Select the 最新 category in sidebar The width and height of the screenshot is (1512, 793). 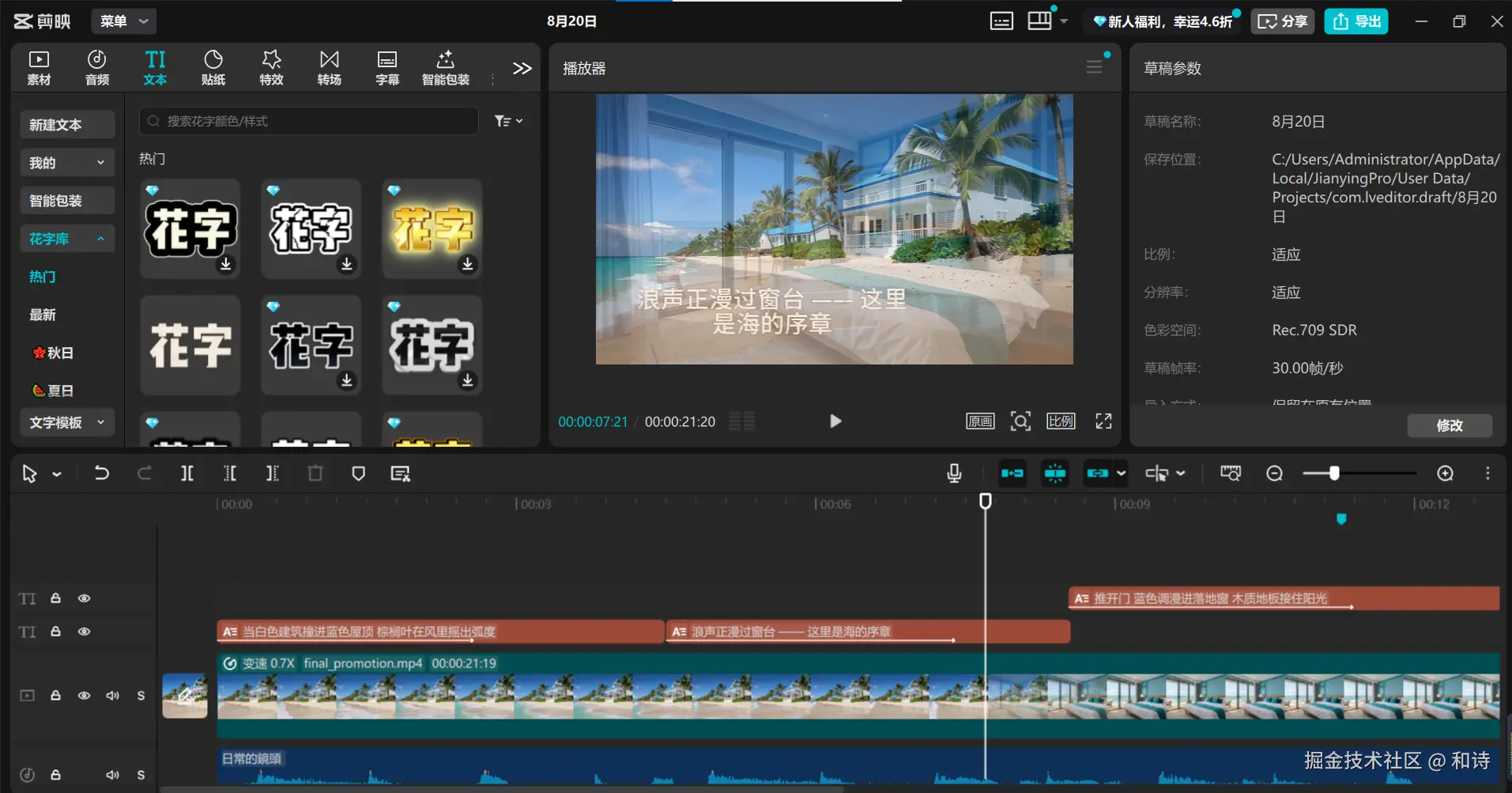tap(43, 315)
